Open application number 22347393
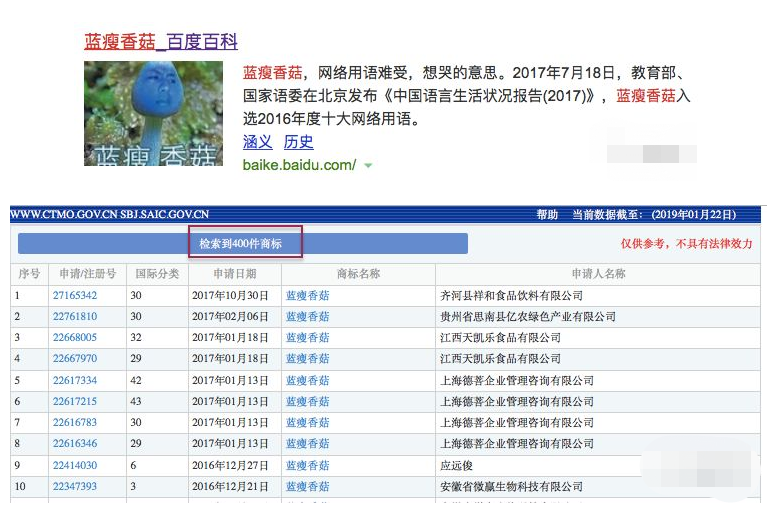The image size is (768, 505). coord(75,486)
